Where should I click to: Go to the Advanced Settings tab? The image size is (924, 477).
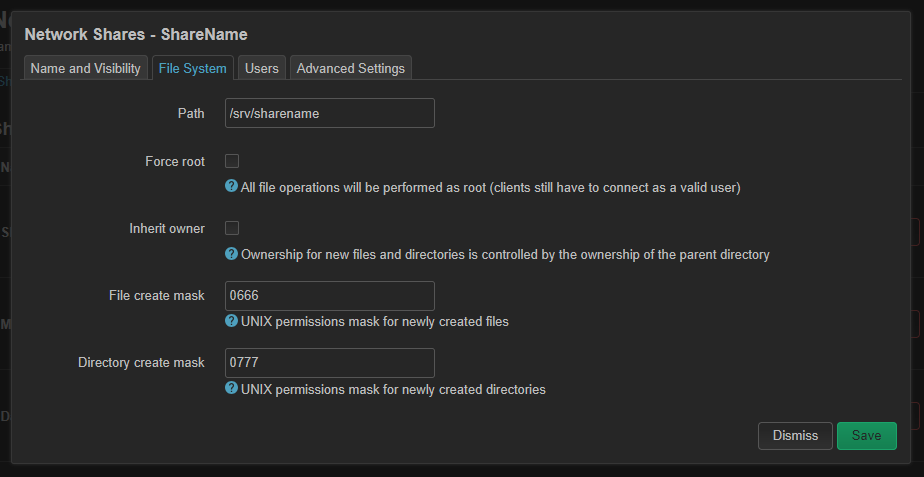[x=350, y=68]
